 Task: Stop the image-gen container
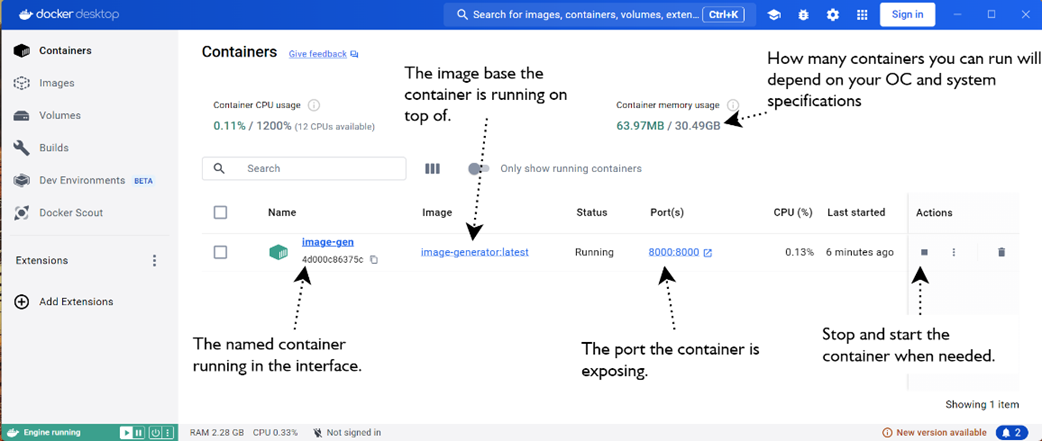(x=925, y=252)
